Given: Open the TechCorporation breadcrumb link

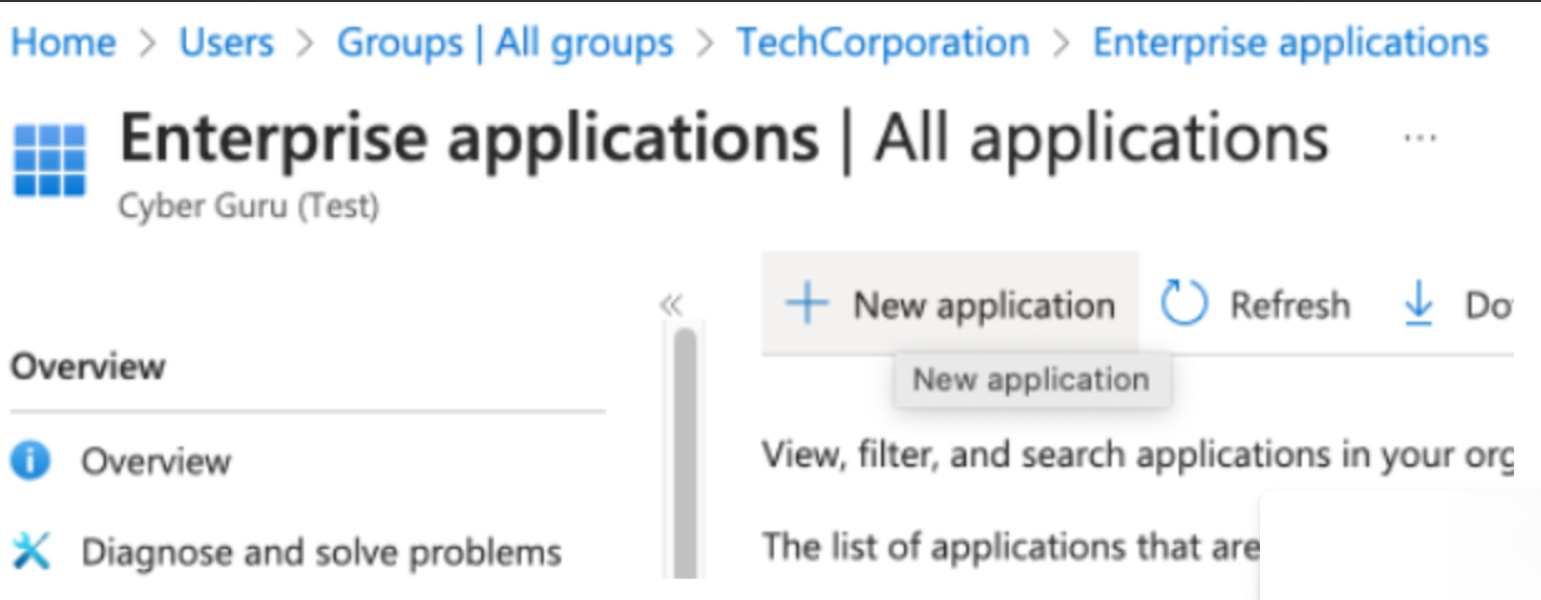Looking at the screenshot, I should point(883,41).
